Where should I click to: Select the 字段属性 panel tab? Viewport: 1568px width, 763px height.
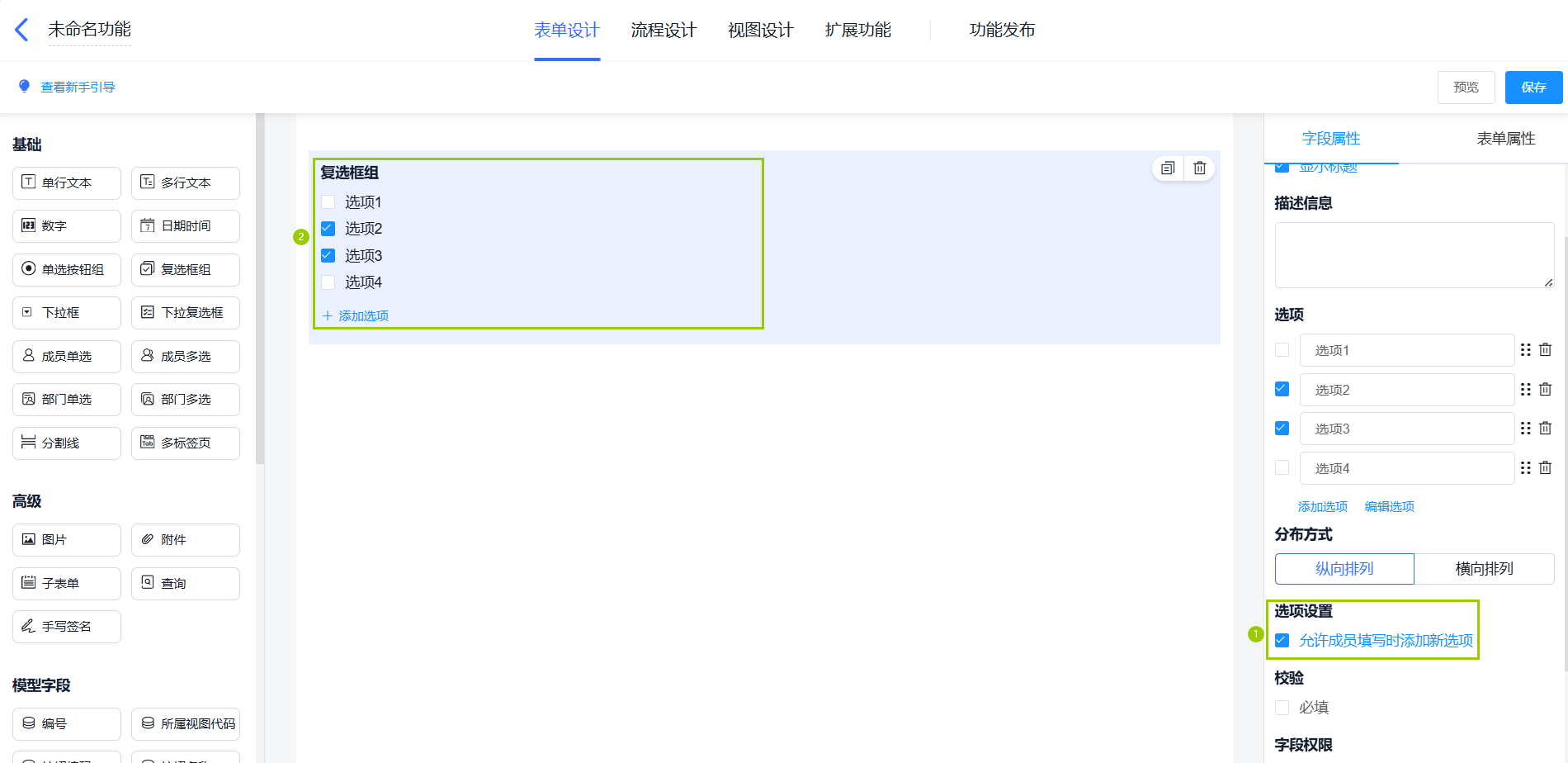click(1331, 139)
